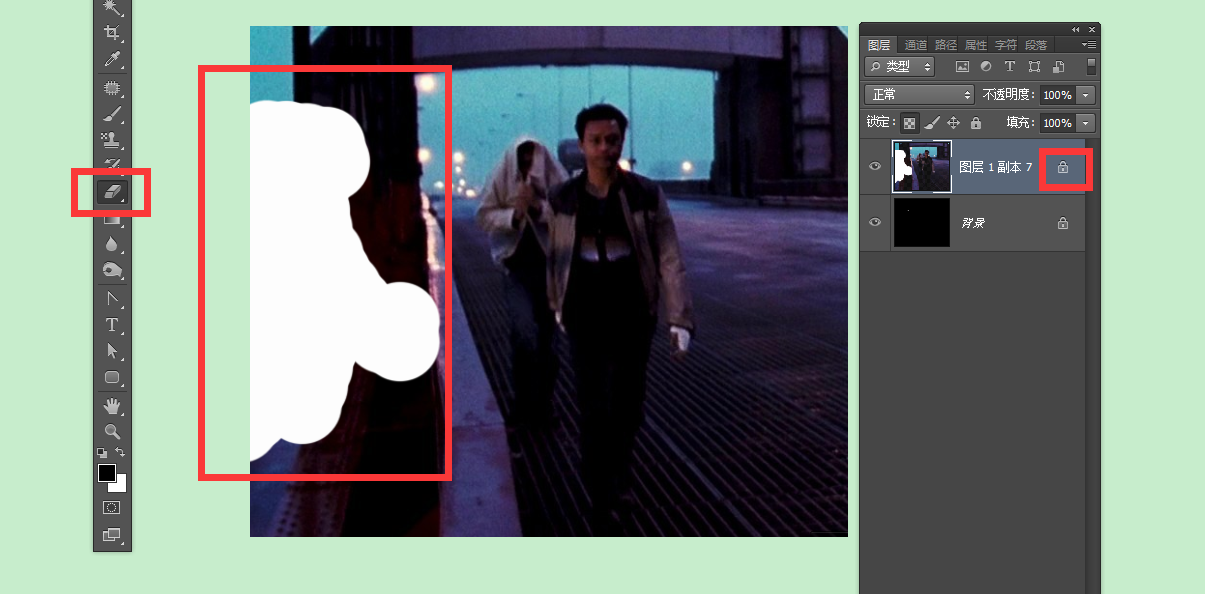The height and width of the screenshot is (594, 1205).
Task: Select the Horizontal Type tool
Action: tap(112, 325)
